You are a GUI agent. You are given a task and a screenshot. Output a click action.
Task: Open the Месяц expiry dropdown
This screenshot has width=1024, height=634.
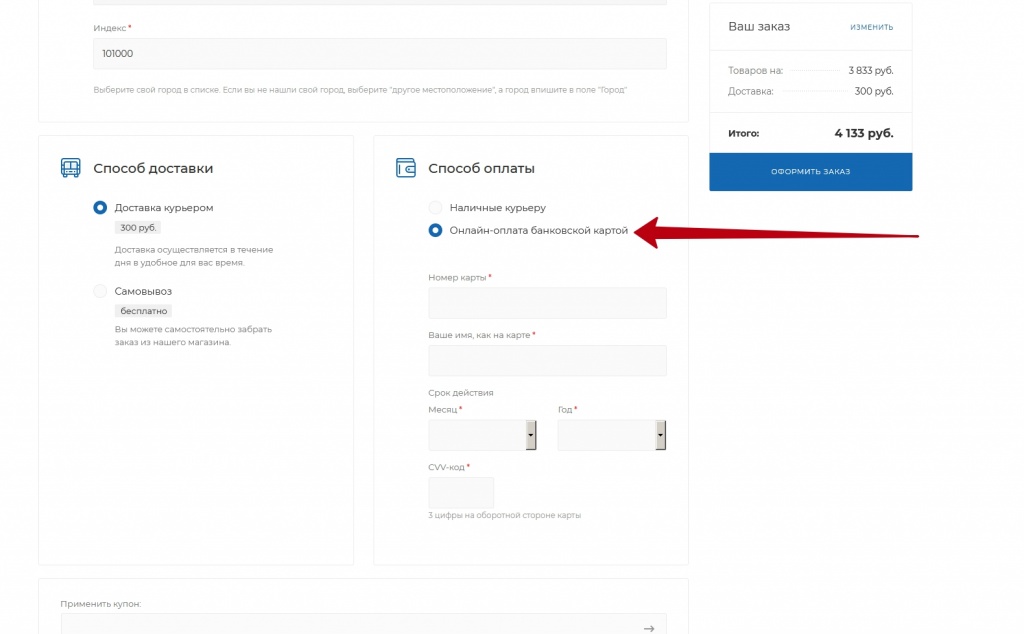pyautogui.click(x=482, y=435)
